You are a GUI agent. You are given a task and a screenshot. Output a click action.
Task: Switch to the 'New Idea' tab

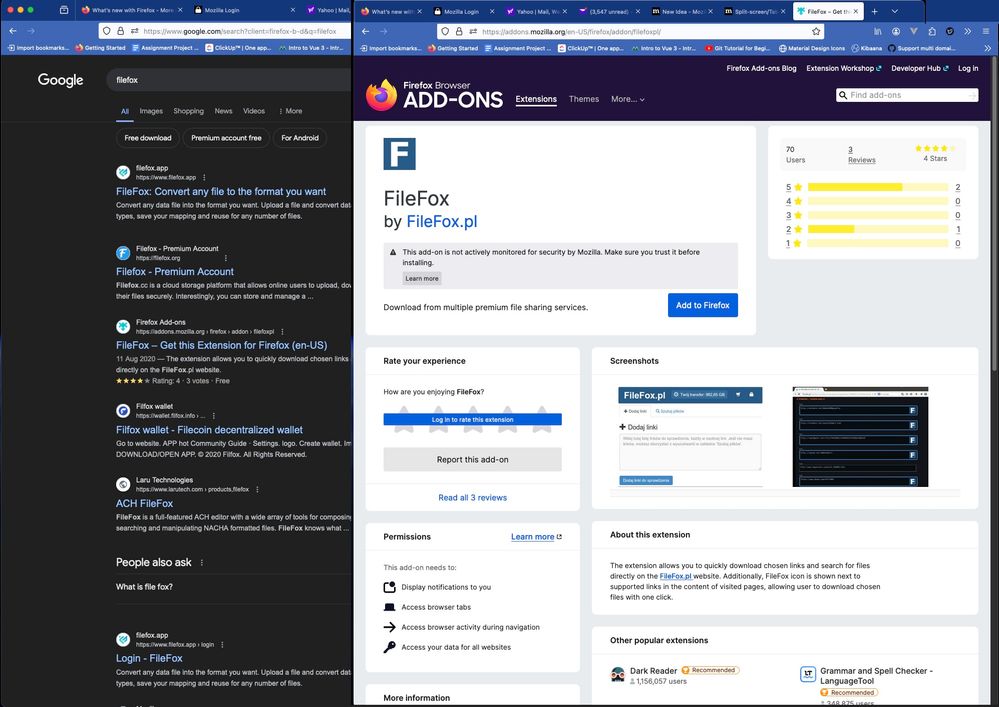(683, 11)
